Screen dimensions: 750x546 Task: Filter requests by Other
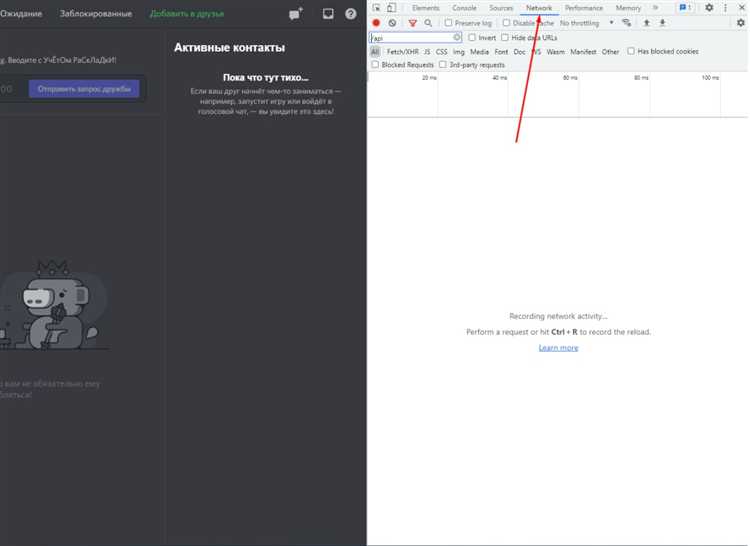610,52
